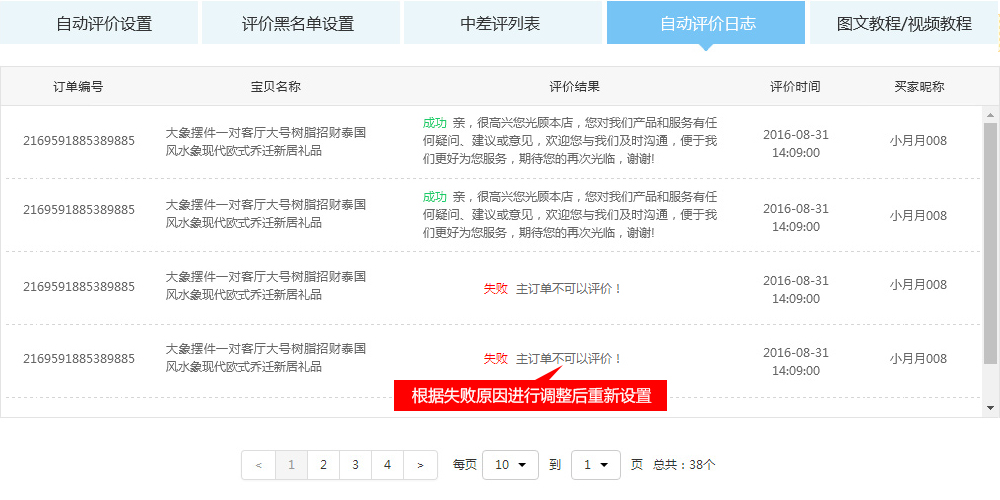
Task: Click the 买家昵称 column header
Action: [x=919, y=87]
